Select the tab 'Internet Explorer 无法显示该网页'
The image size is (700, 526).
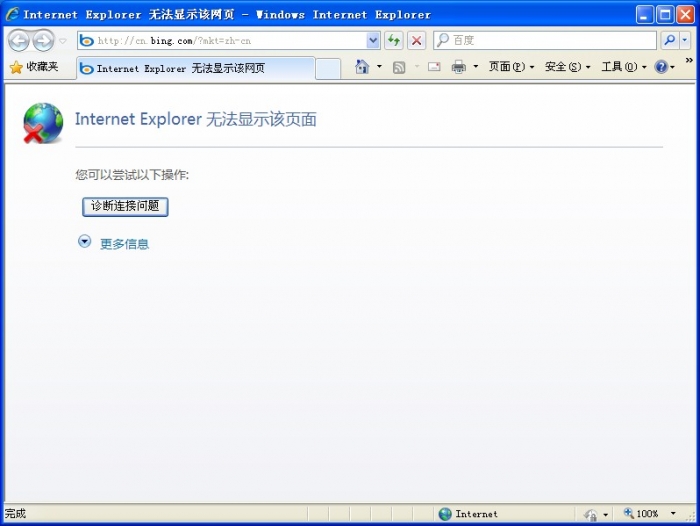pyautogui.click(x=196, y=68)
